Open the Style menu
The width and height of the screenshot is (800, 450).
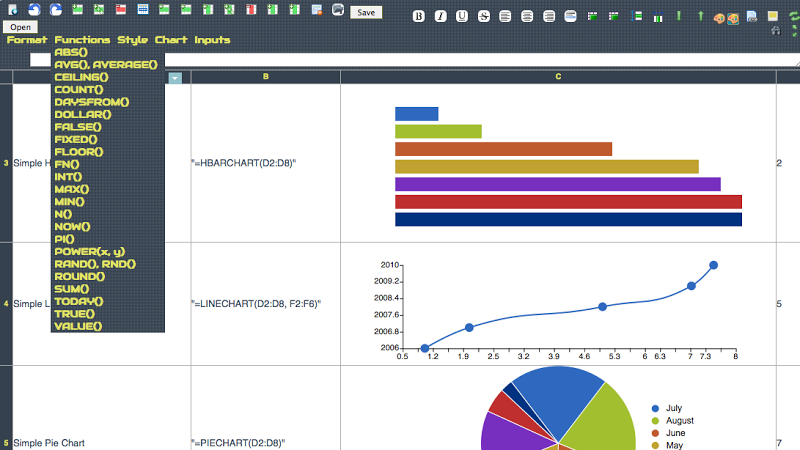coord(133,40)
